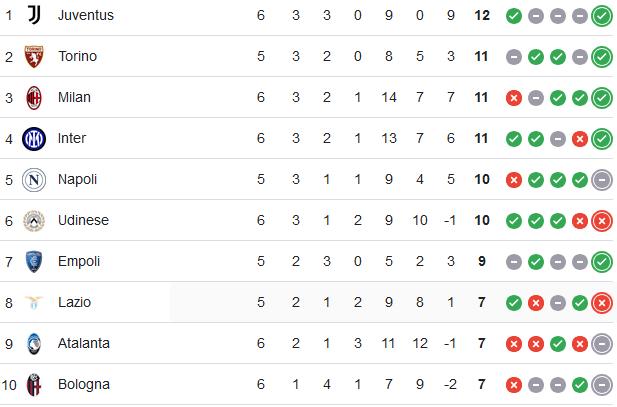
Task: Click the Milan club badge
Action: pos(34,98)
